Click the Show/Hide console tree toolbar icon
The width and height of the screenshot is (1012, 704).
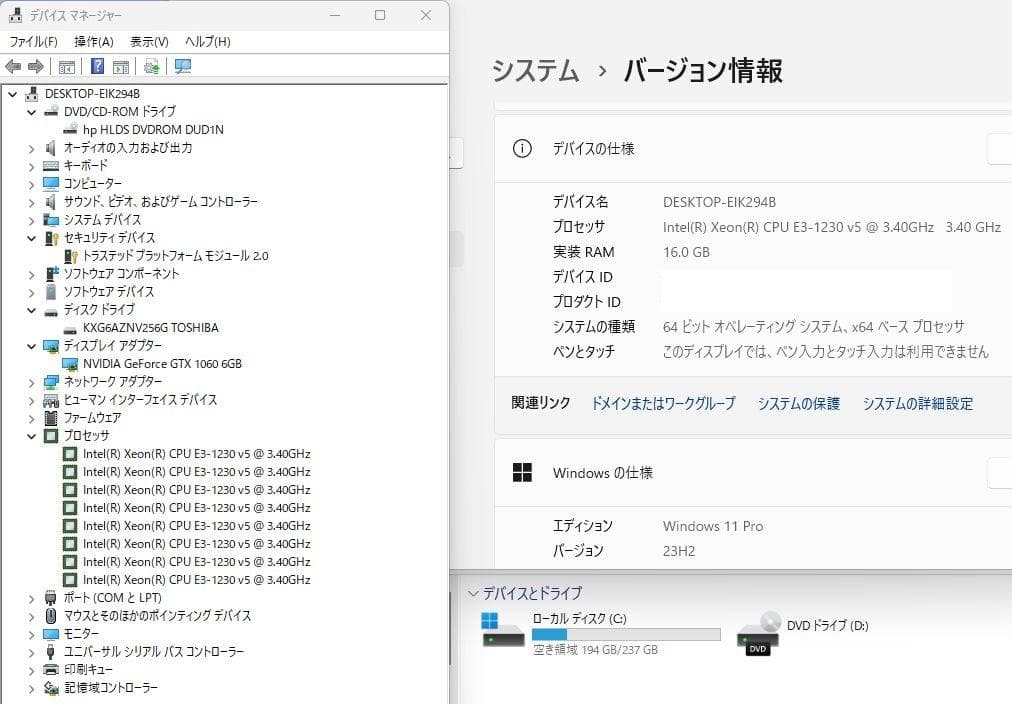(66, 66)
